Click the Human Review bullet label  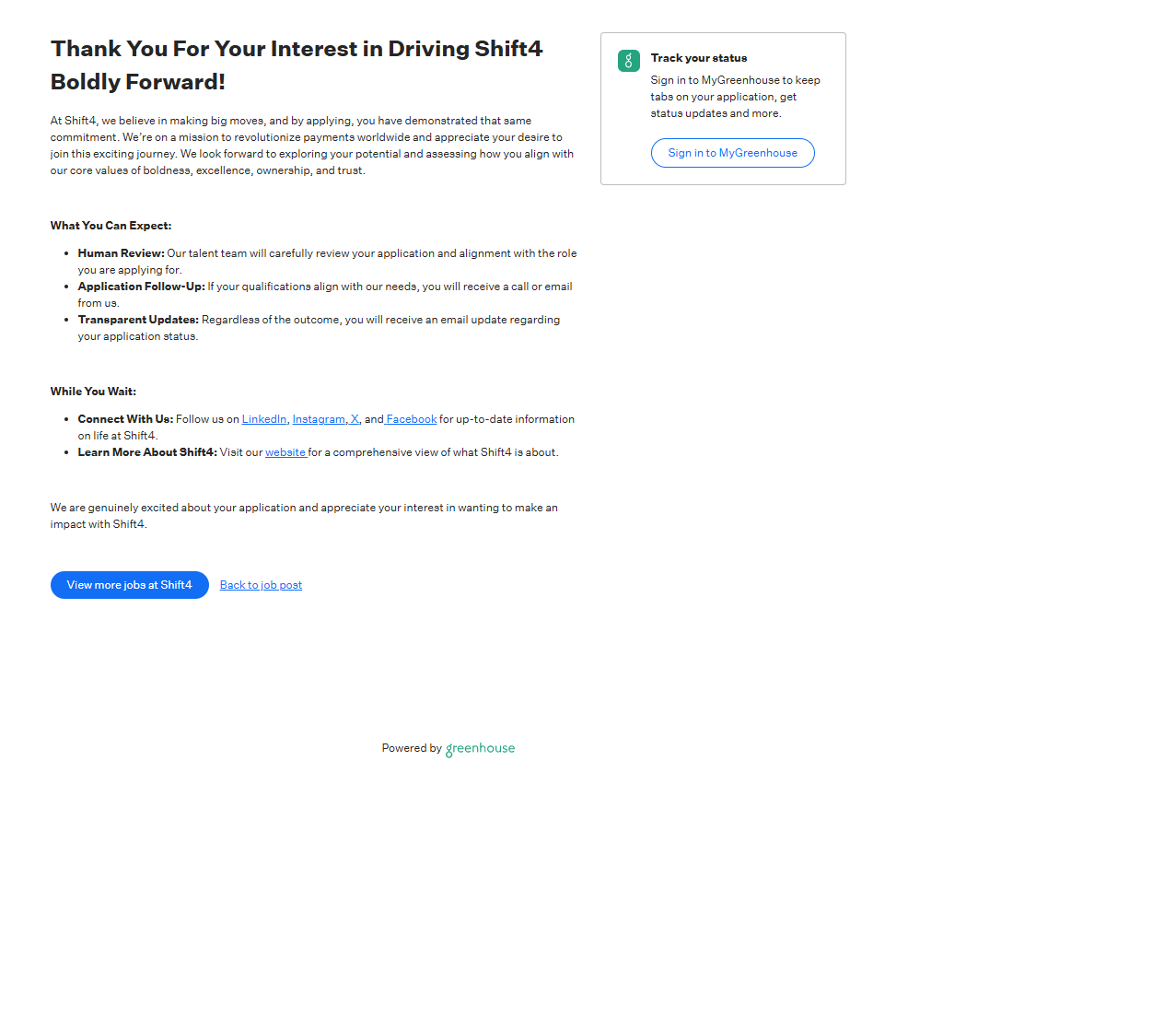point(121,253)
